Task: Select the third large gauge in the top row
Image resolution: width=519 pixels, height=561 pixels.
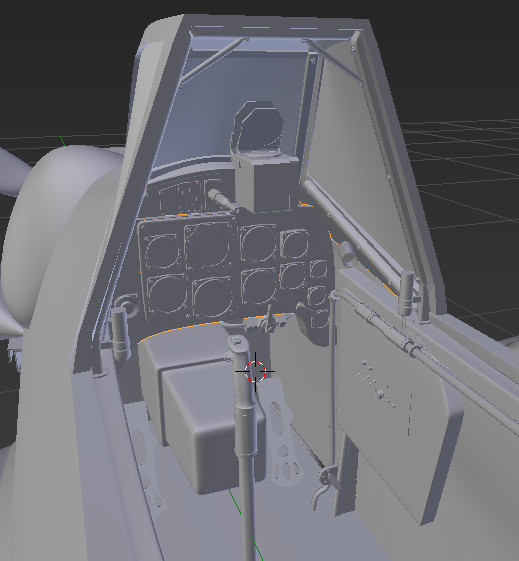Action: [258, 243]
